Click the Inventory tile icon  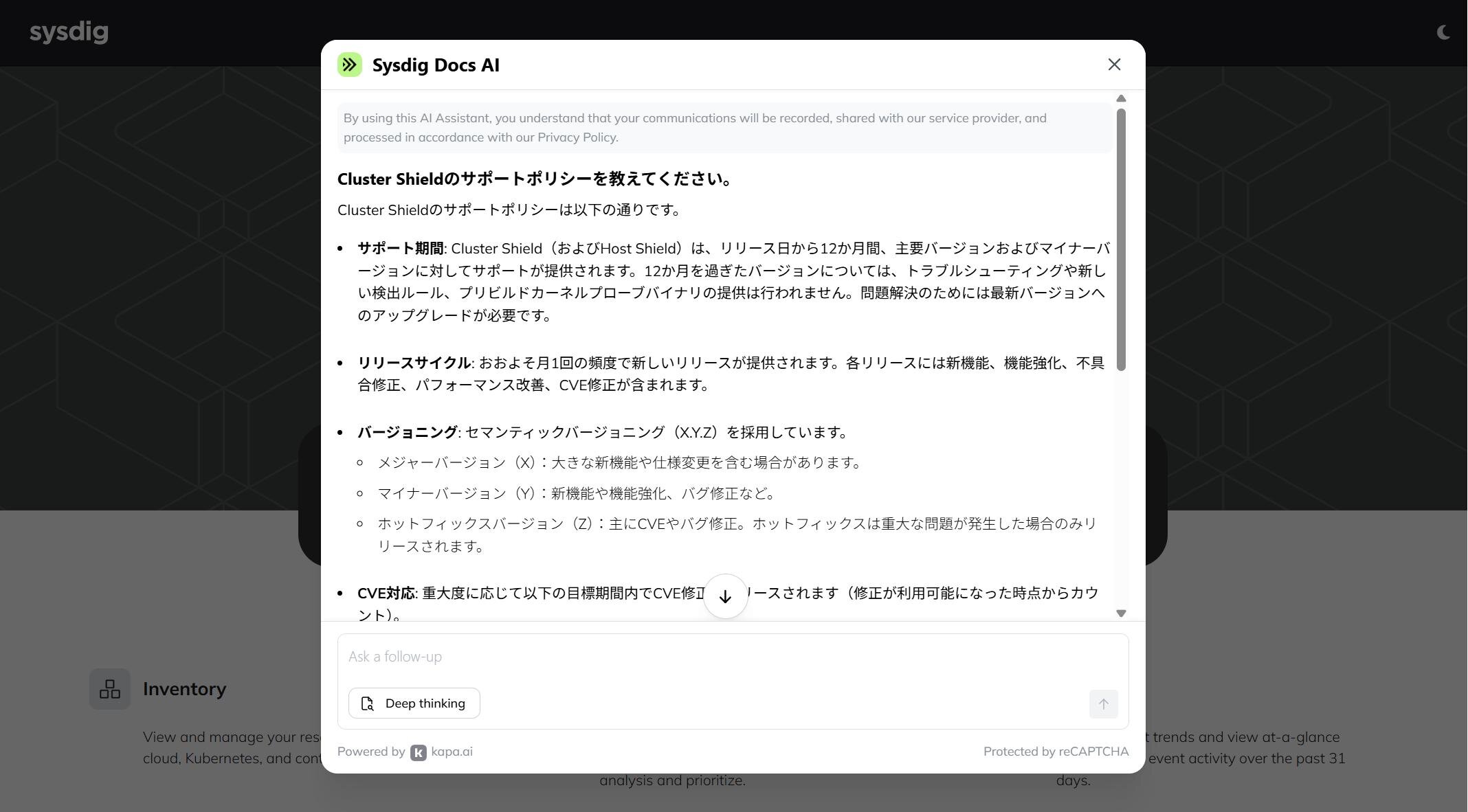(110, 689)
